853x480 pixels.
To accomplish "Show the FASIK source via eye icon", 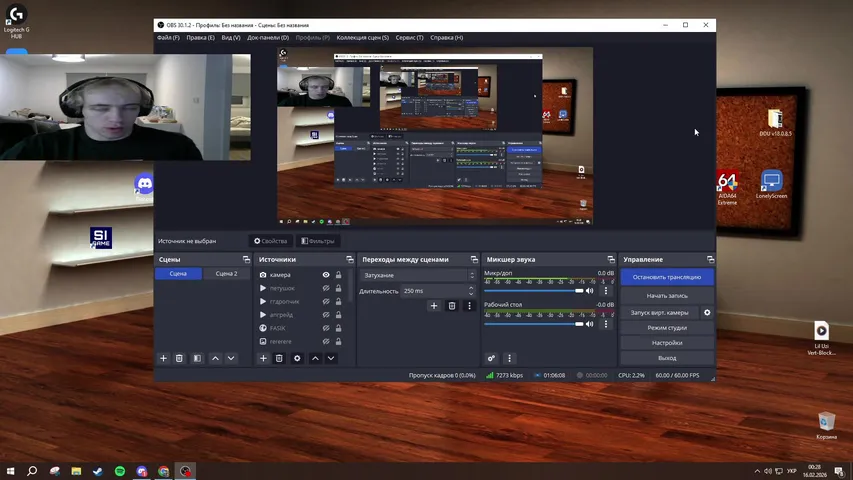I will 326,328.
